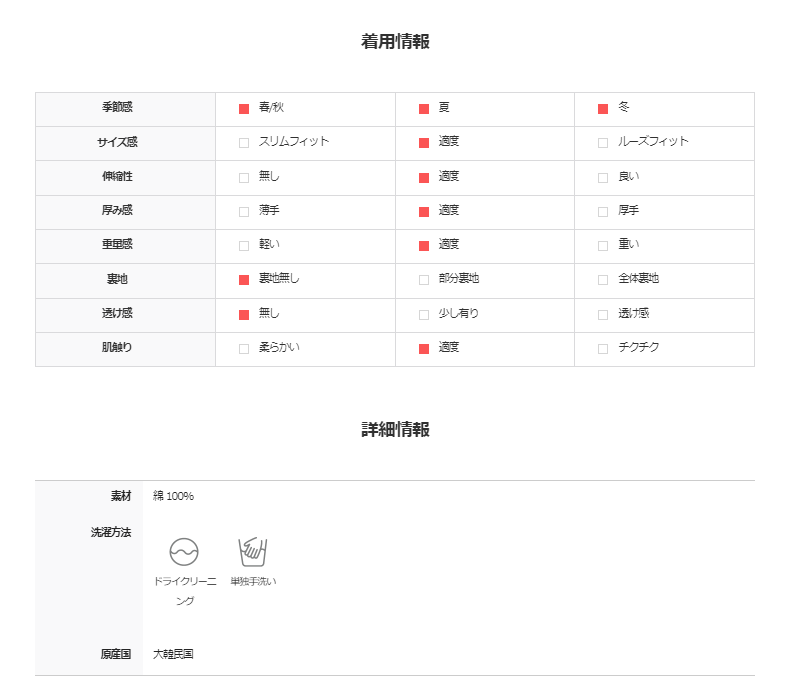
Task: Click the 季節感 row label
Action: (117, 107)
